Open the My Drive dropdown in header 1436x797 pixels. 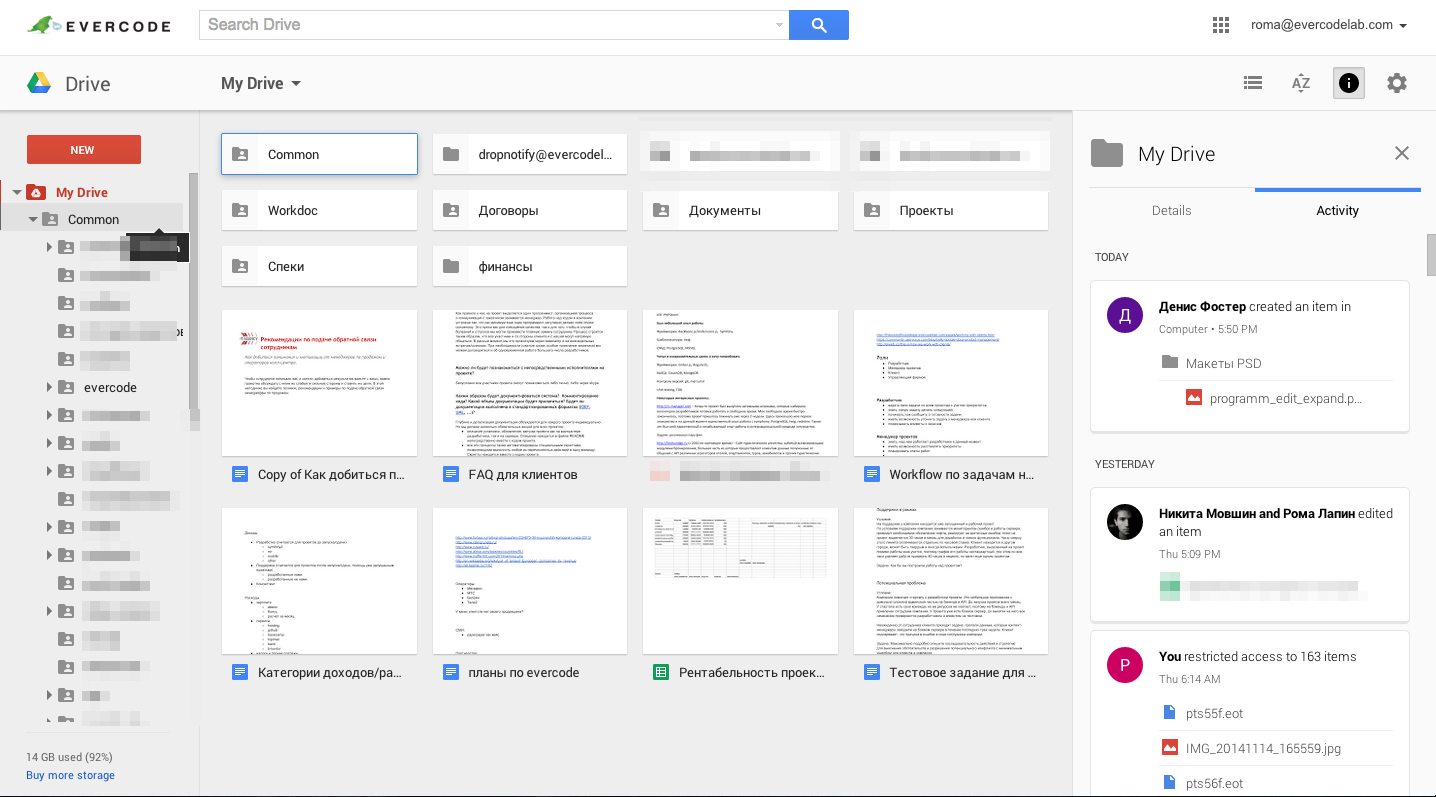(x=261, y=84)
